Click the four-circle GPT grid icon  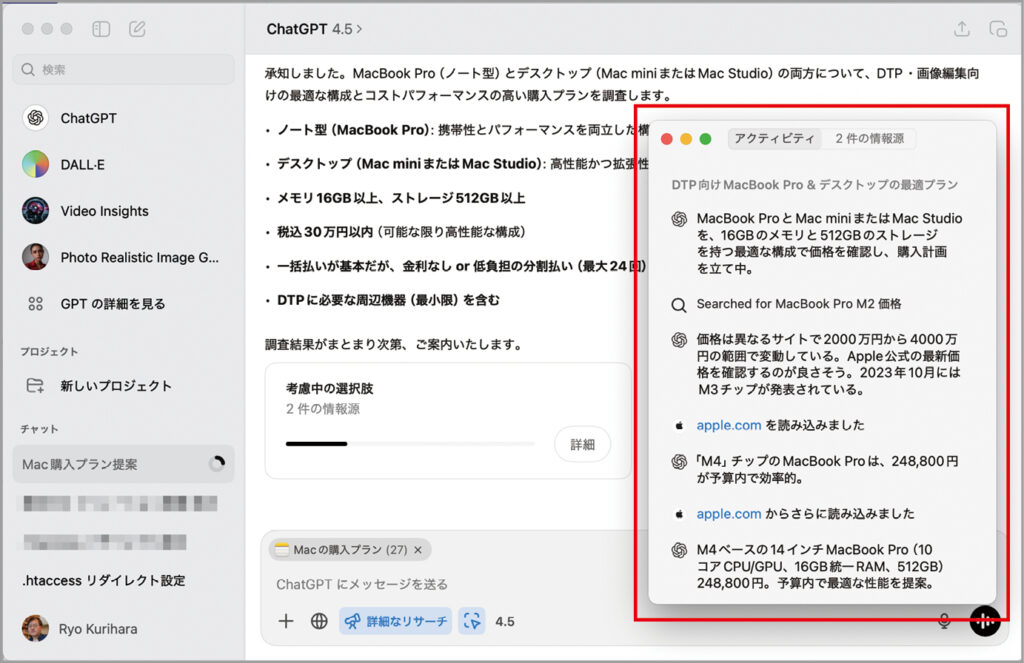coord(35,304)
